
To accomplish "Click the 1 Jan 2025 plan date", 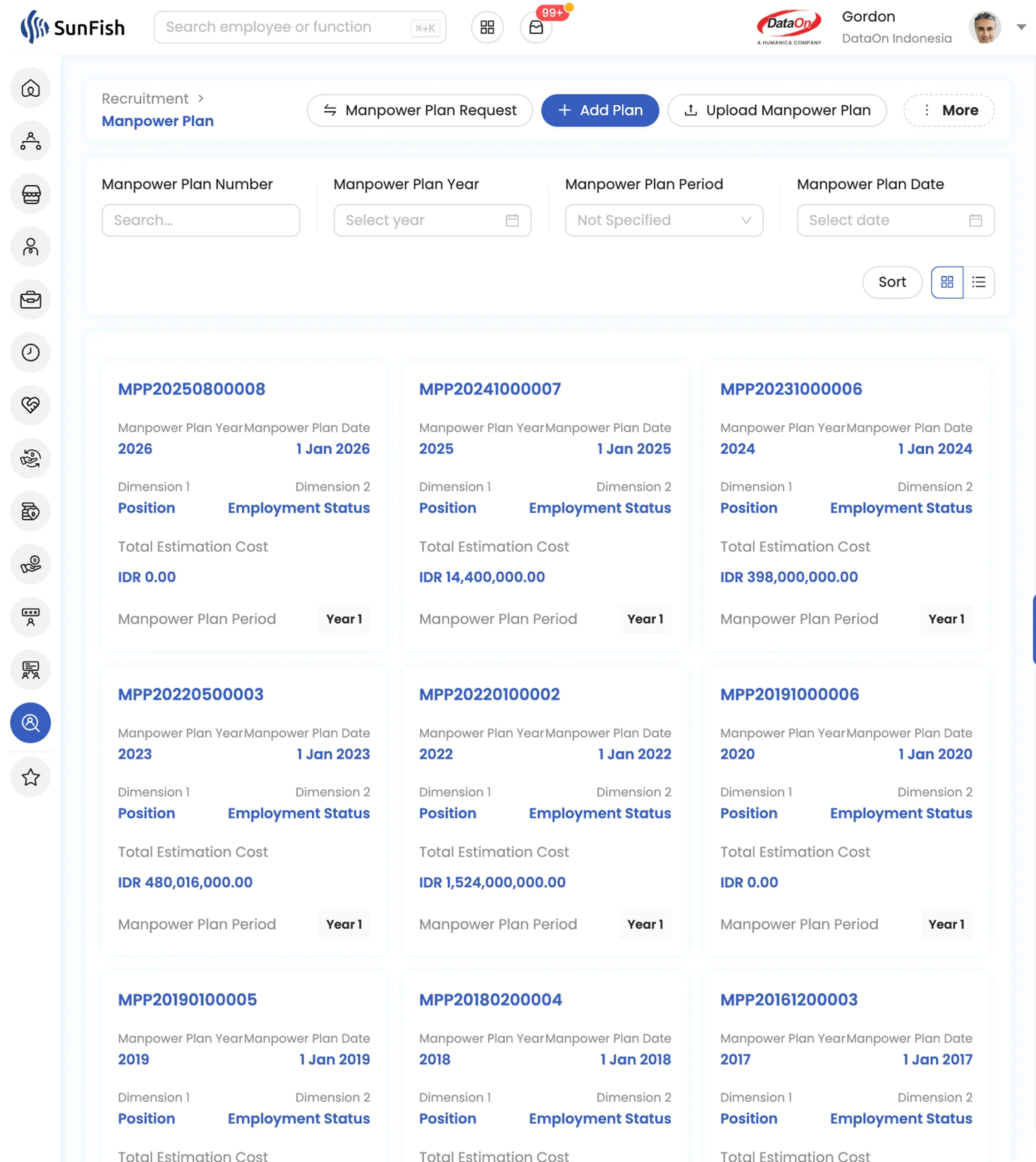I will click(x=634, y=449).
